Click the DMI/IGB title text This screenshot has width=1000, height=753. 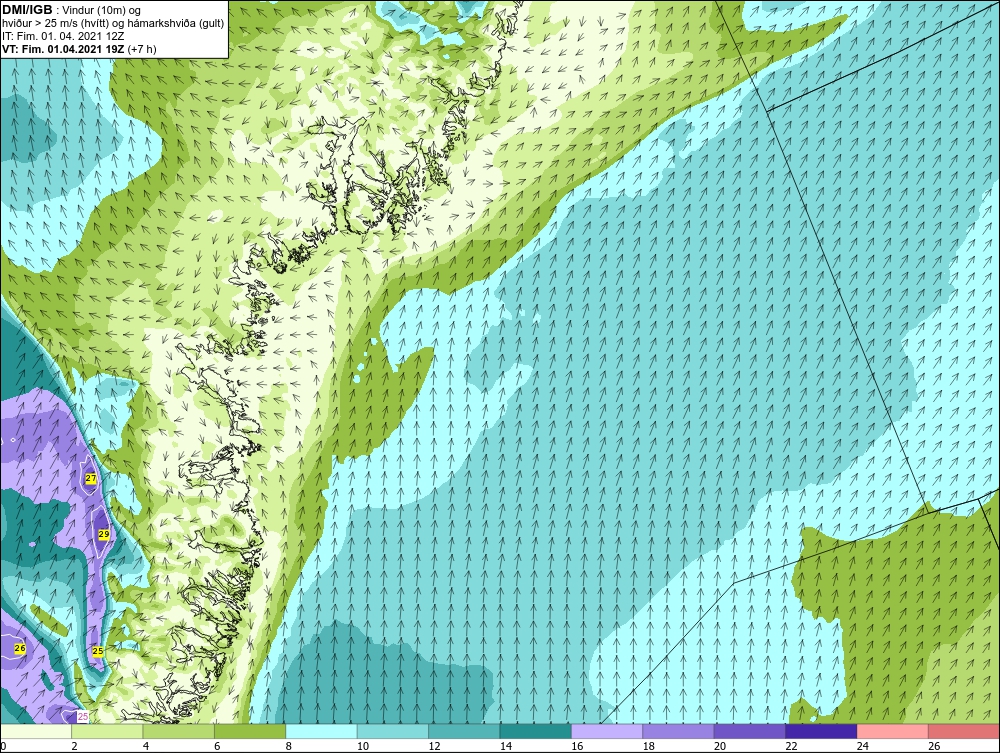click(28, 10)
